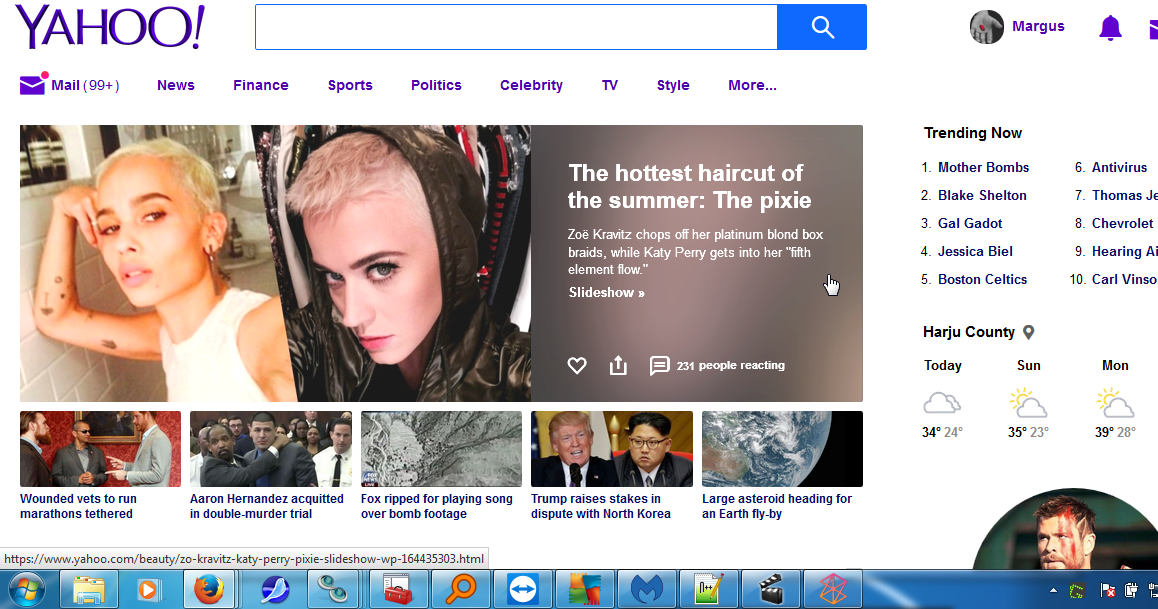This screenshot has height=609, width=1158.
Task: Open 'The hottest haircut of the summer' headline
Action: click(x=689, y=187)
